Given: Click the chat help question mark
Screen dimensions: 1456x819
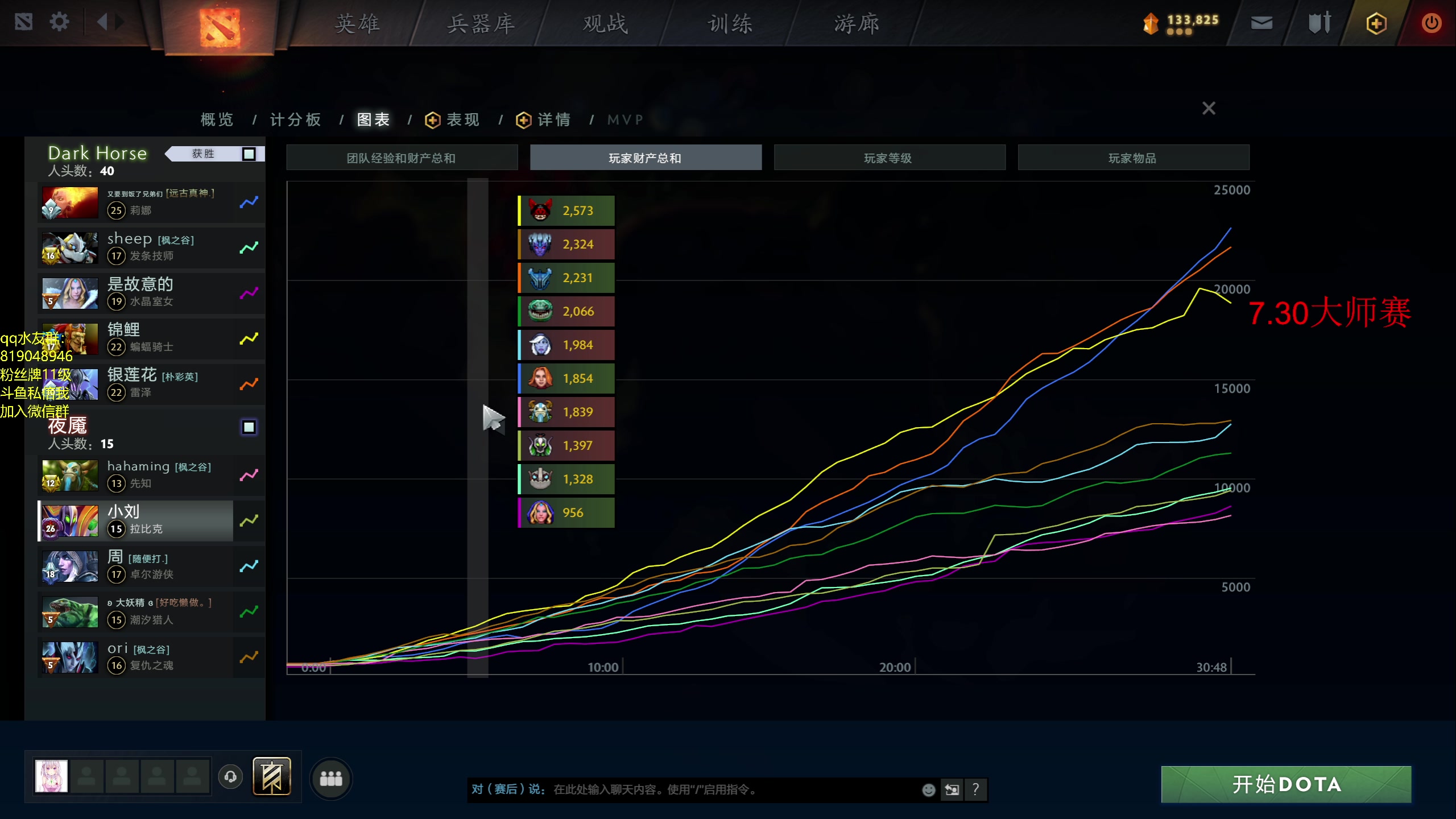Looking at the screenshot, I should pyautogui.click(x=975, y=789).
